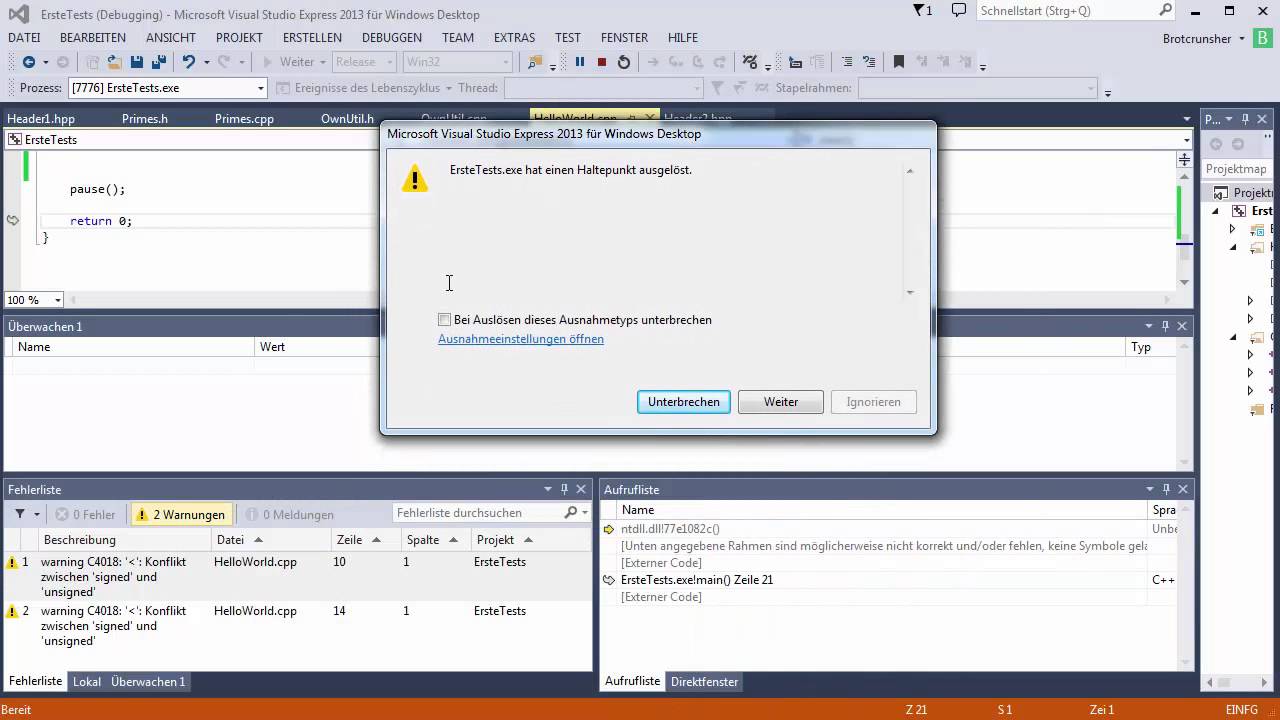Toggle the '0 Meldungen' filter
1280x720 pixels.
(x=290, y=514)
